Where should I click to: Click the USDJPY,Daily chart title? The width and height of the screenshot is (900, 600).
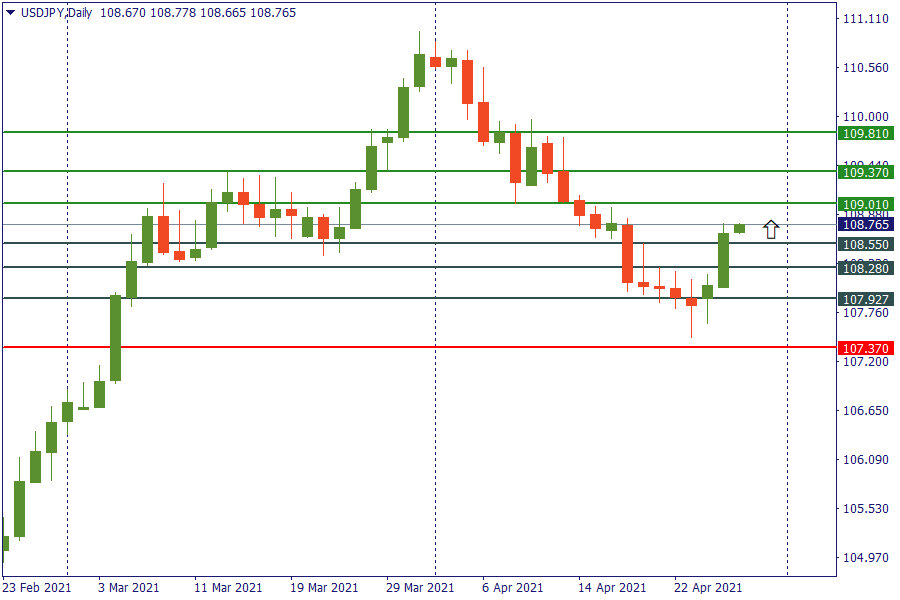coord(56,13)
